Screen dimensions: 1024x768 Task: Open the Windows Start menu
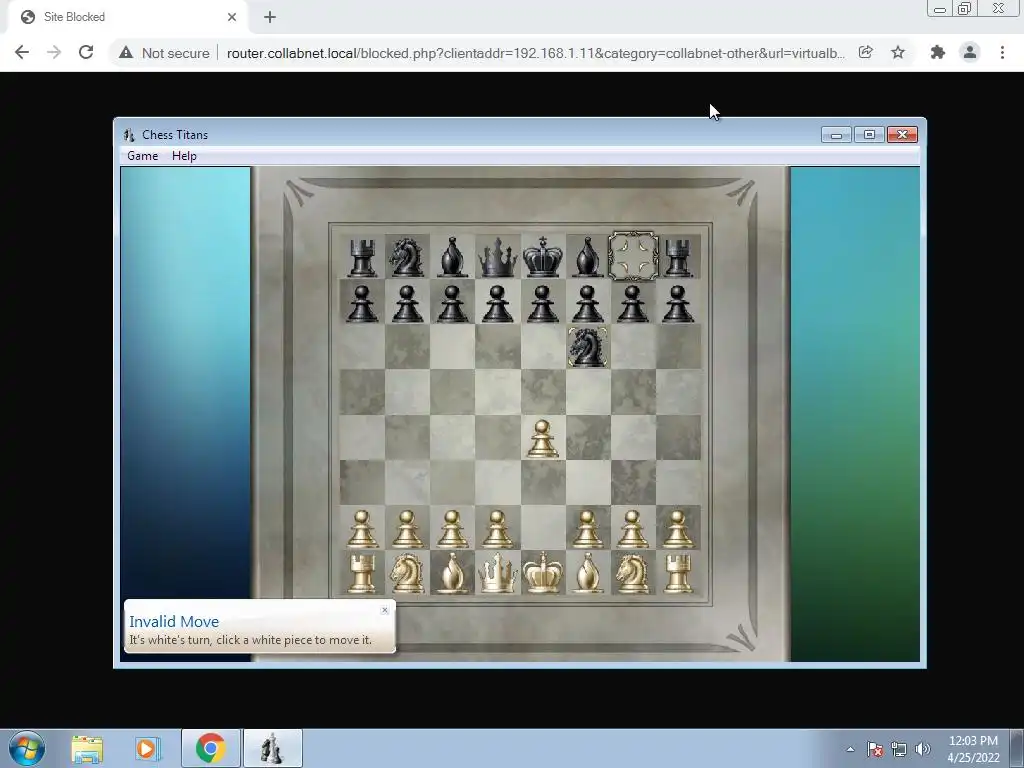pos(27,748)
